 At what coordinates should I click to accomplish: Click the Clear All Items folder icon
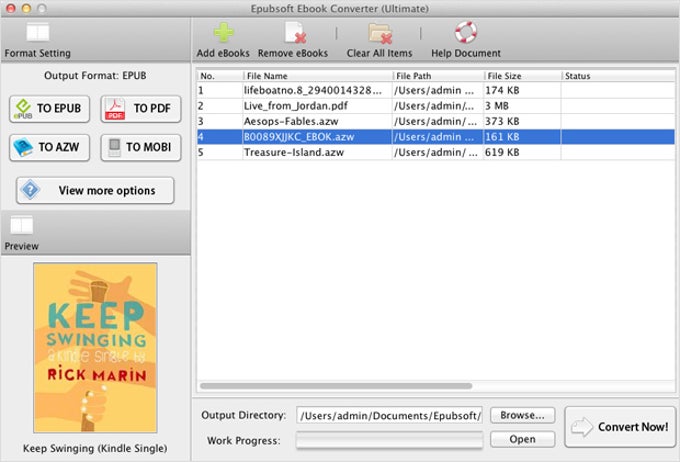click(380, 33)
